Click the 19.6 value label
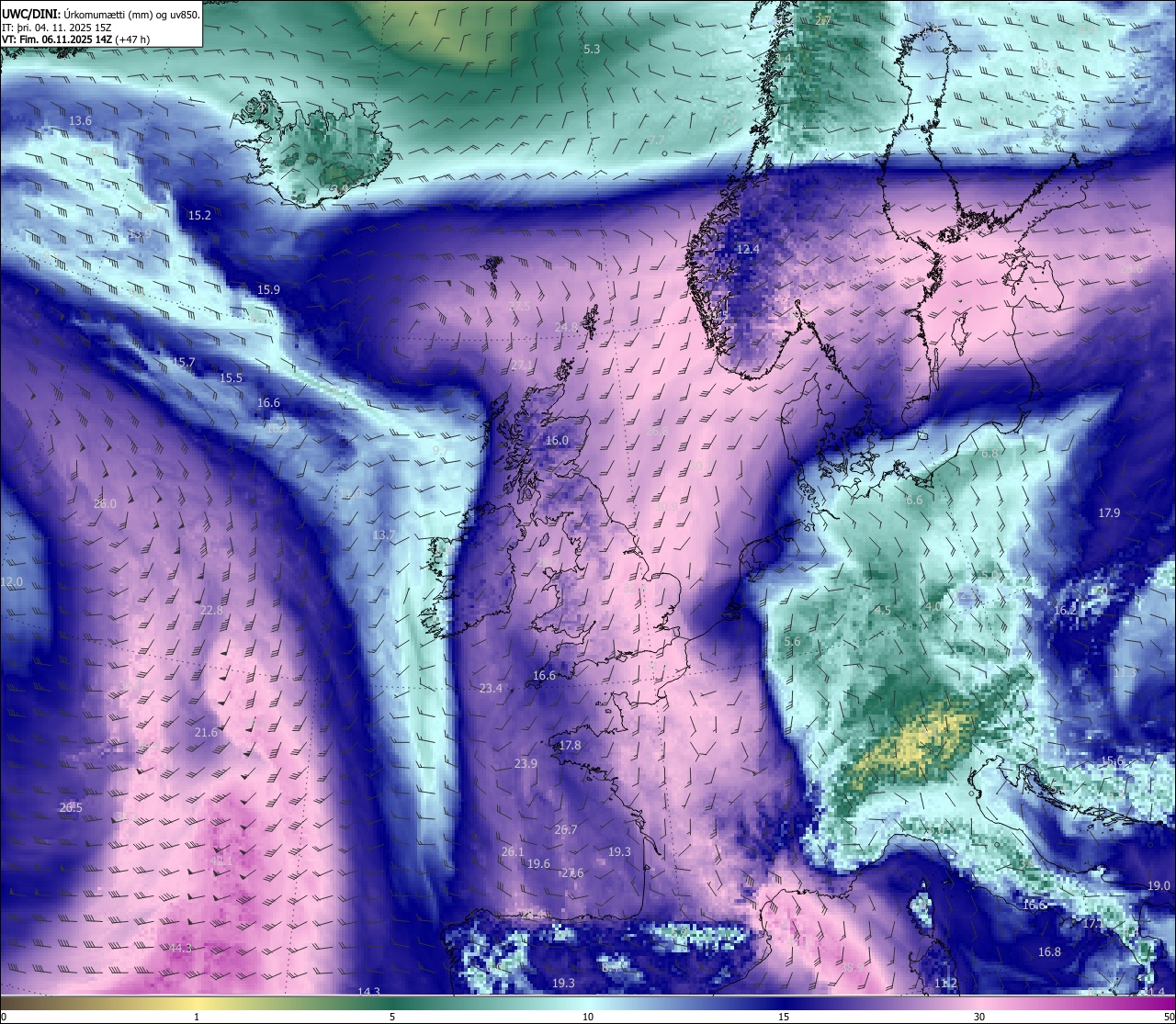Viewport: 1176px width, 1024px height. 538,864
